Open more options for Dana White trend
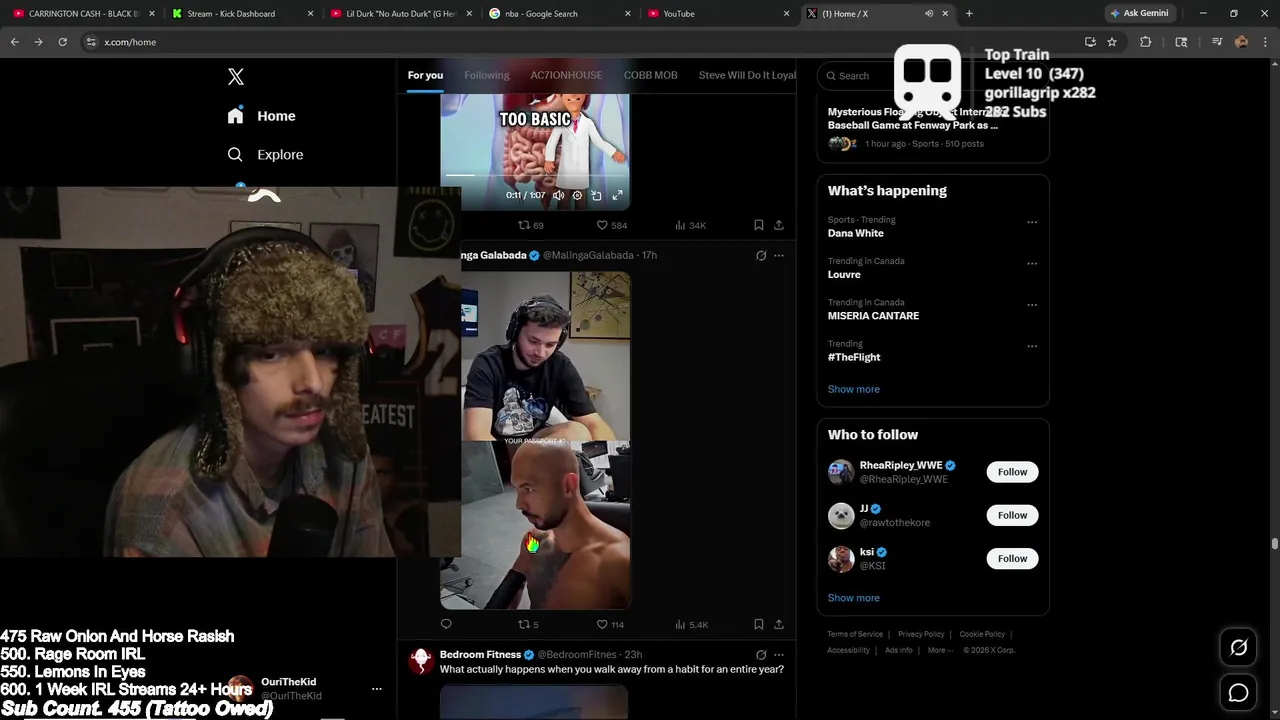 click(1032, 222)
